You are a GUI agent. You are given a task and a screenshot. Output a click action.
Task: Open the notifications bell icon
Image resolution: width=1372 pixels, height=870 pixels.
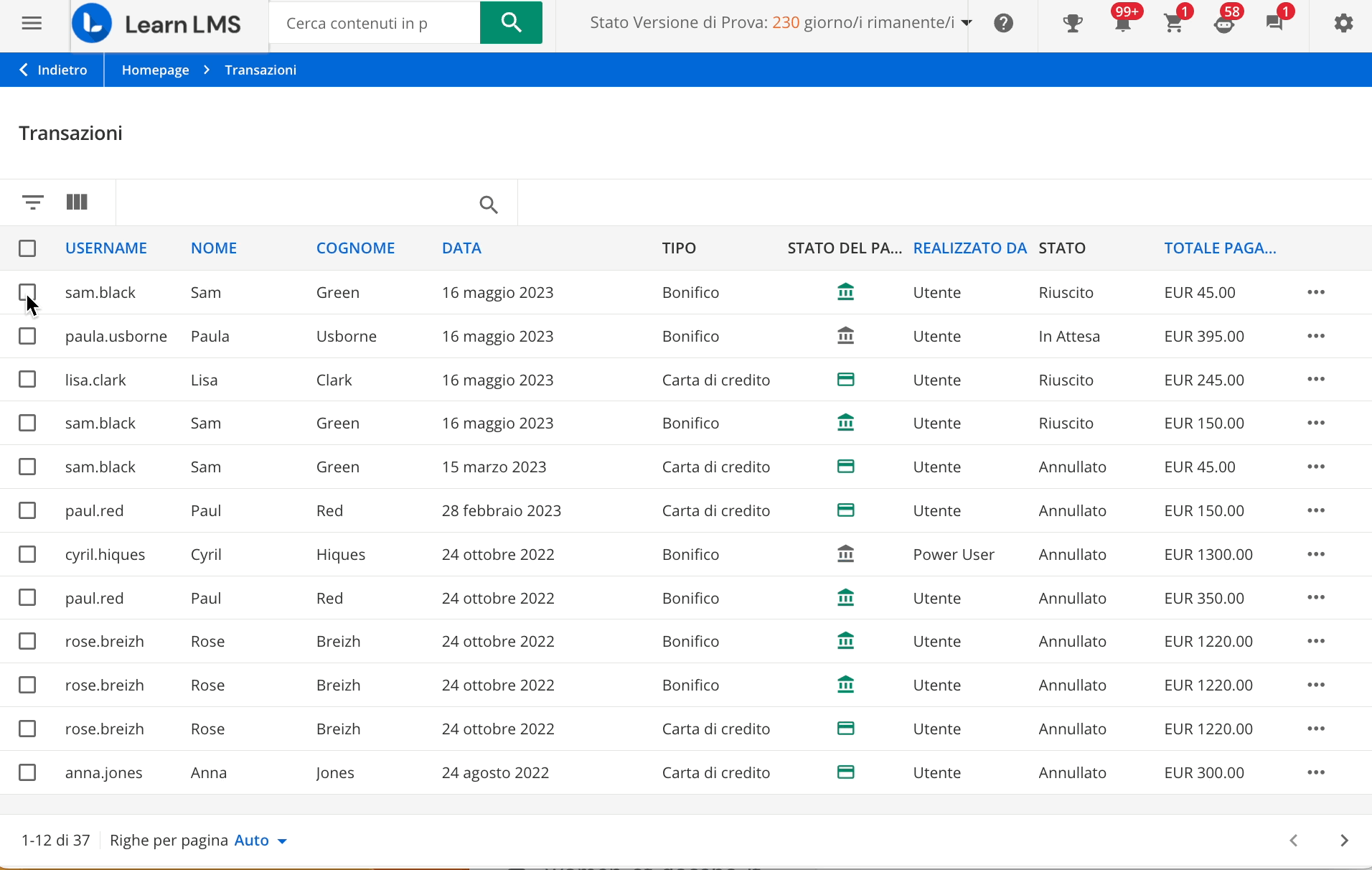tap(1123, 23)
